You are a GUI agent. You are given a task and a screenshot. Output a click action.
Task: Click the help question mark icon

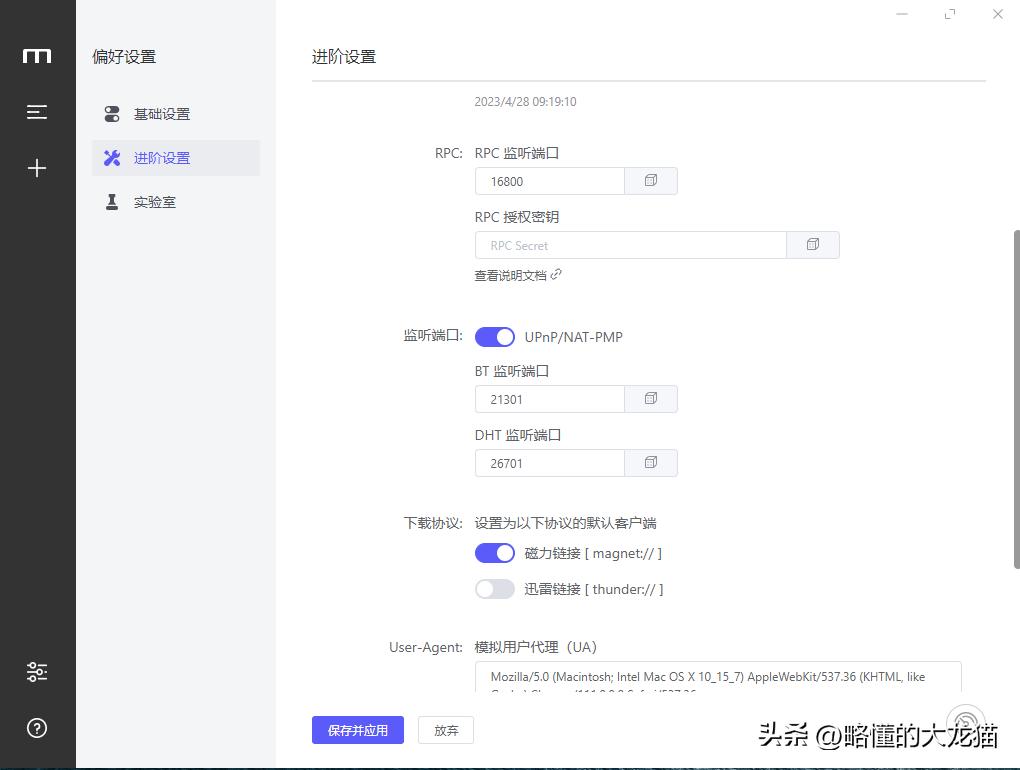click(x=37, y=728)
